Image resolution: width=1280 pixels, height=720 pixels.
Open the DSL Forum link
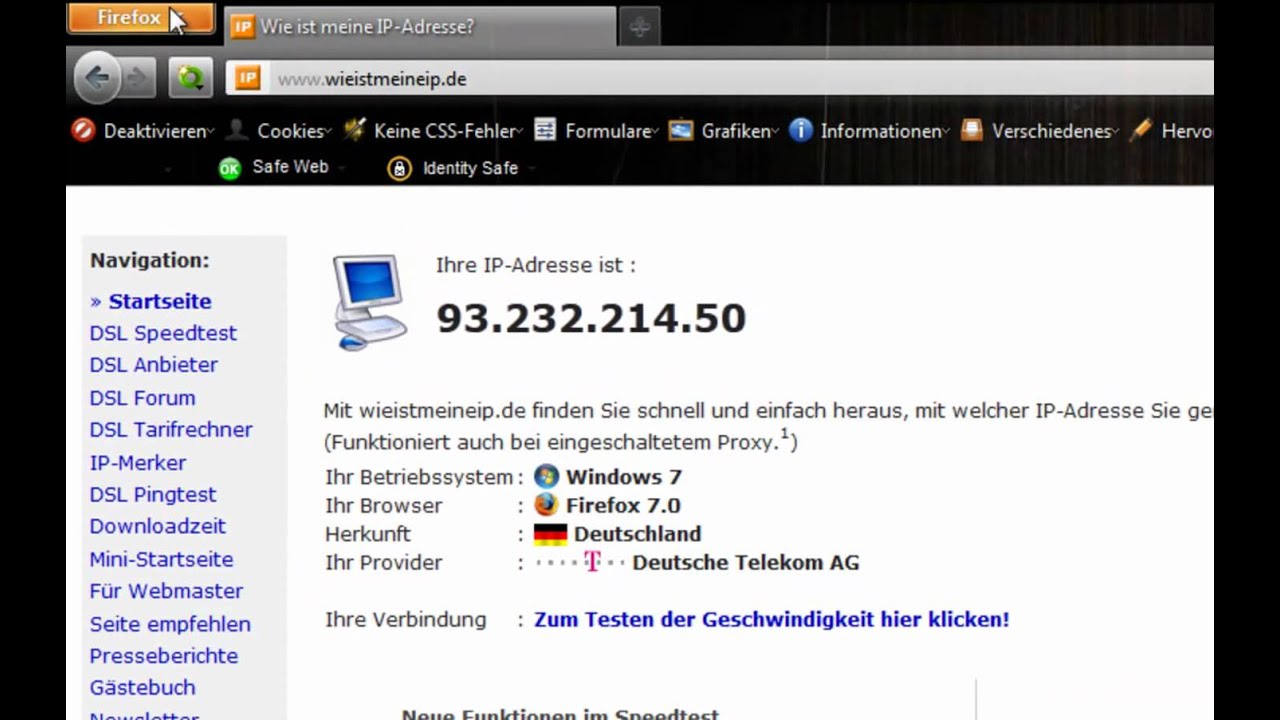[142, 398]
